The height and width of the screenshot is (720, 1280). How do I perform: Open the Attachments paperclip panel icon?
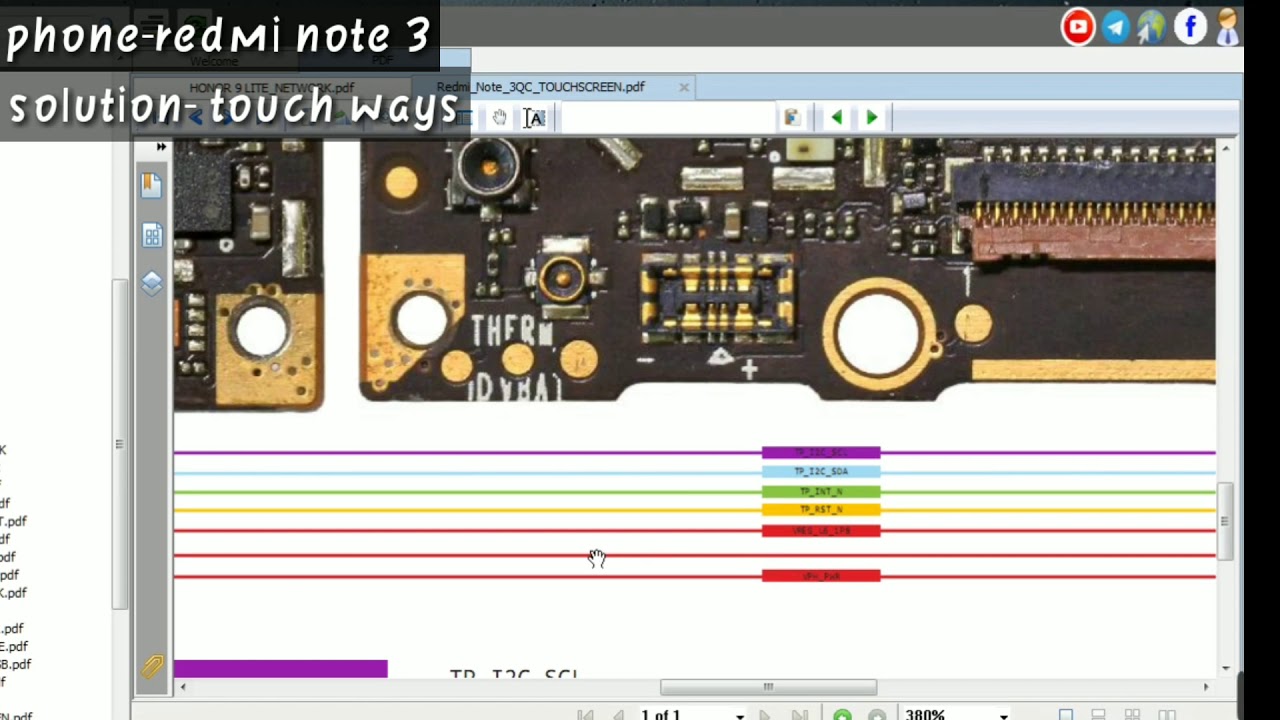pos(152,666)
